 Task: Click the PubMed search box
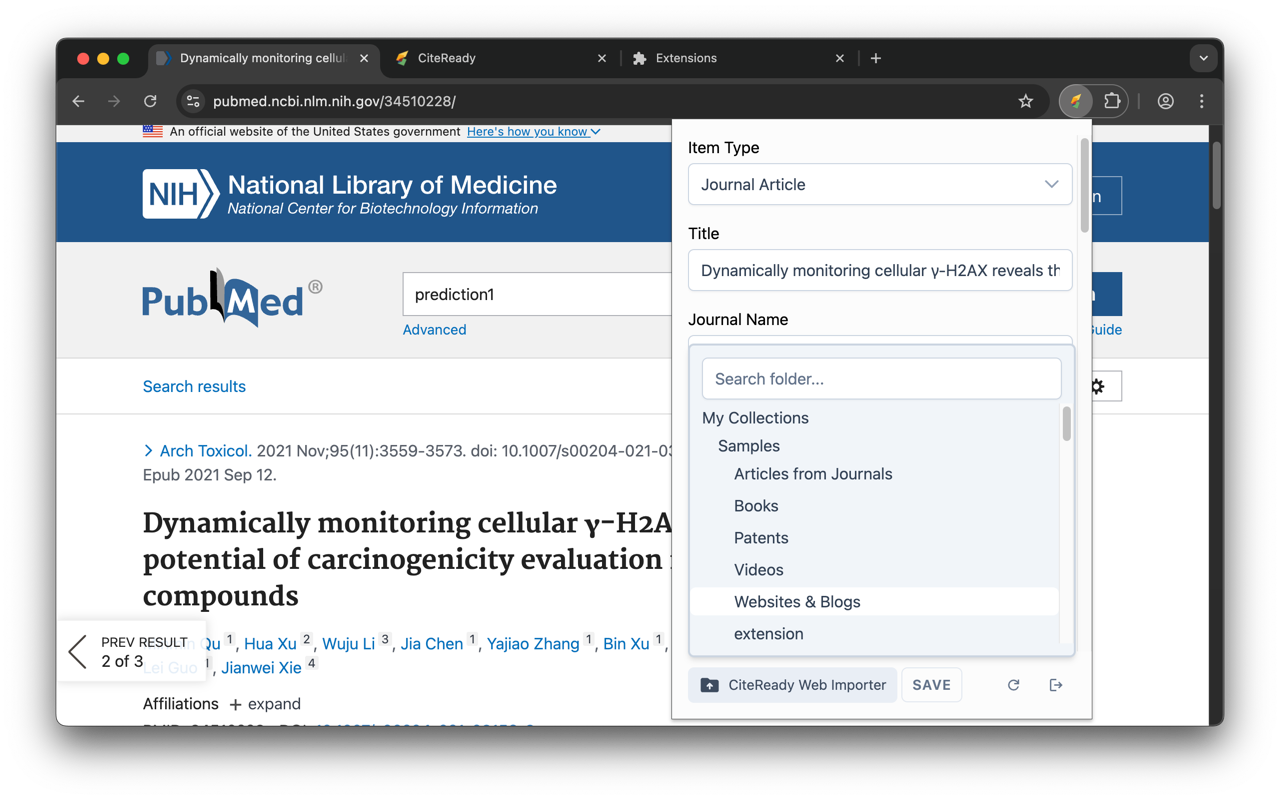(537, 294)
